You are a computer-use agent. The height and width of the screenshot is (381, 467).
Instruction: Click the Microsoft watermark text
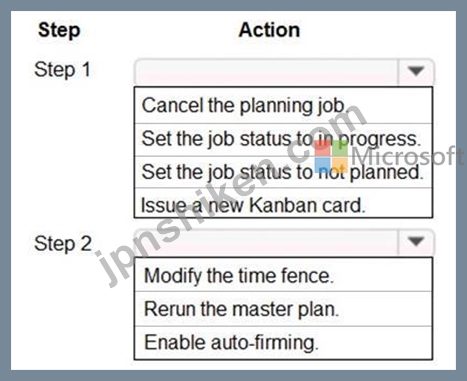(x=407, y=156)
